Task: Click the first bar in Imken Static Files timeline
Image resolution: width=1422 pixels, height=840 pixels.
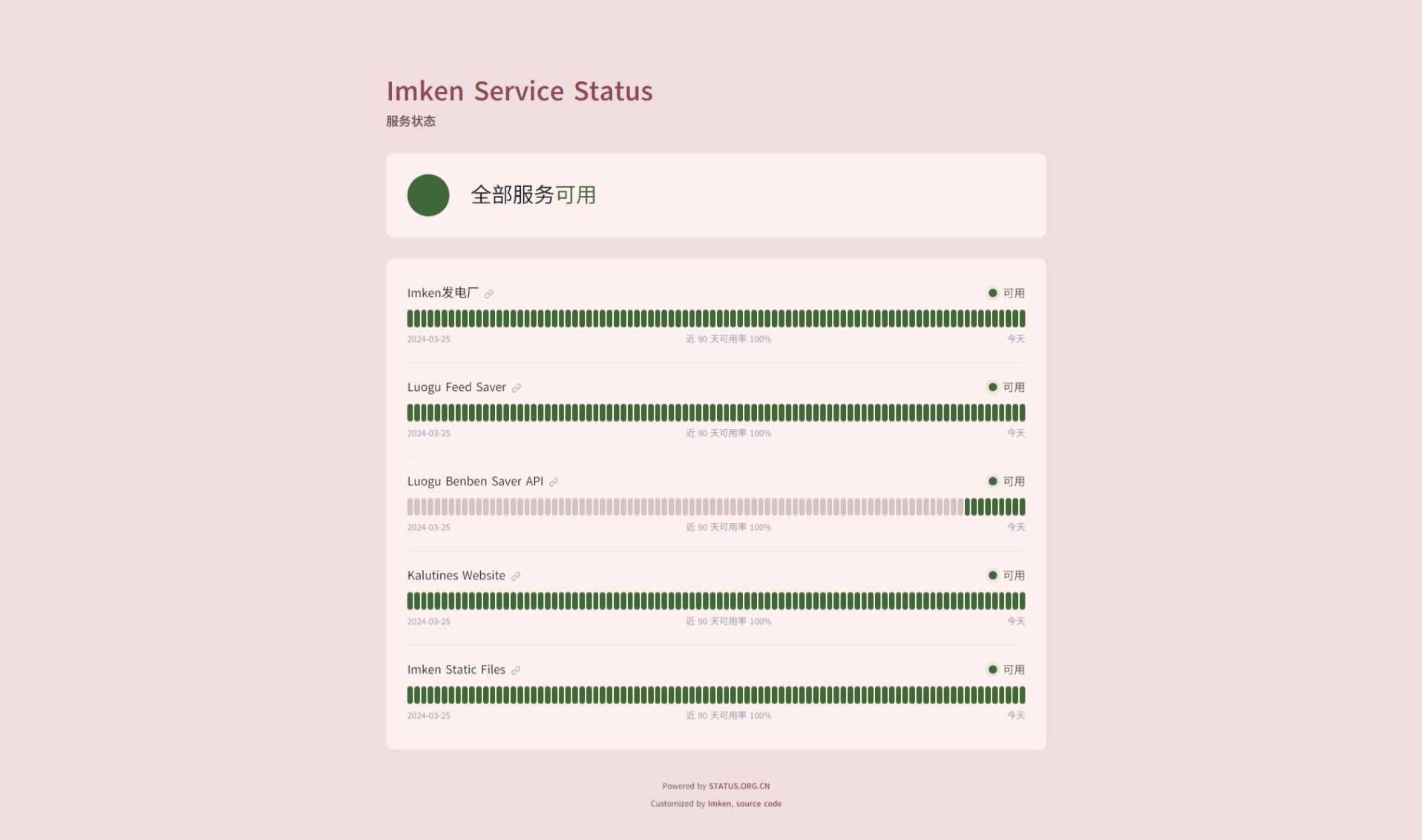Action: coord(410,695)
